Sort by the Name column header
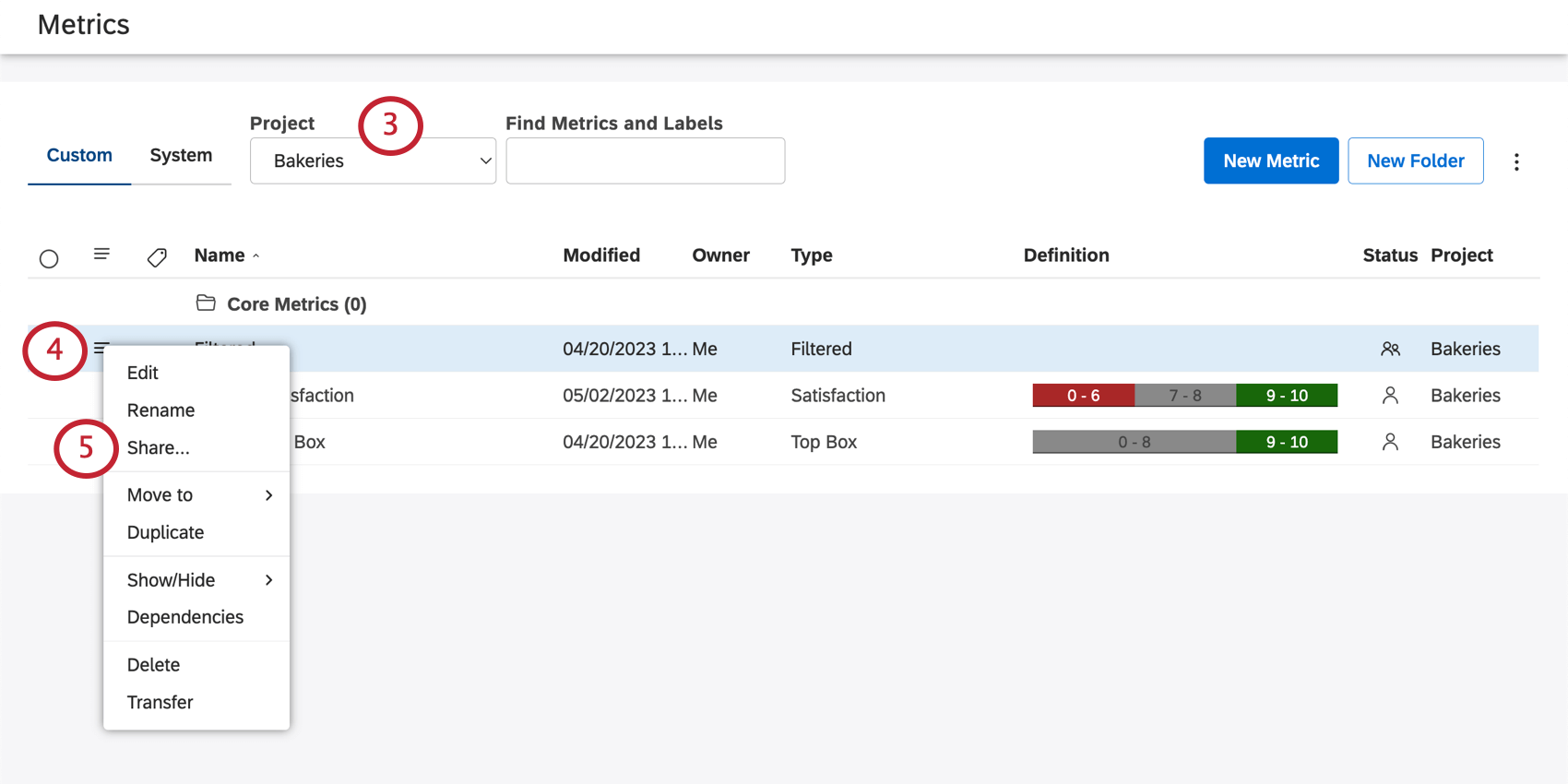1568x784 pixels. [x=220, y=255]
